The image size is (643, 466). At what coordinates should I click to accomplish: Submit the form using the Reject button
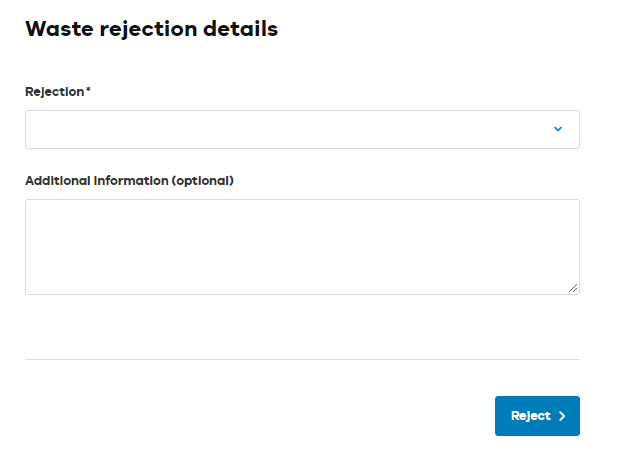(x=537, y=416)
